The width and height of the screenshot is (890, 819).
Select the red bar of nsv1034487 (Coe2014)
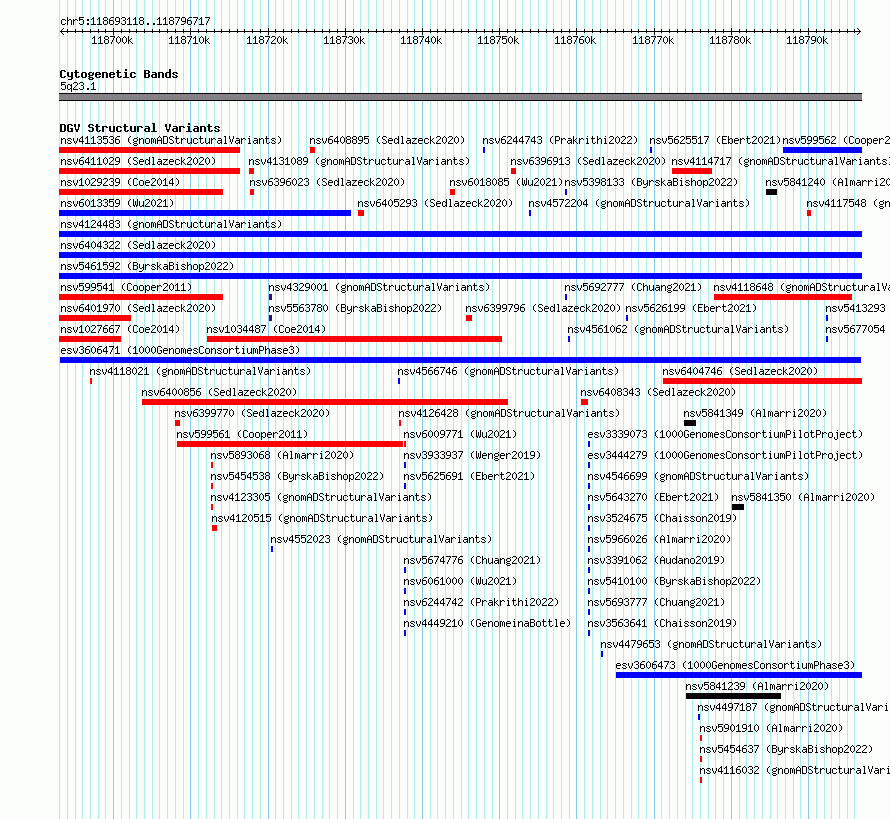[x=354, y=339]
